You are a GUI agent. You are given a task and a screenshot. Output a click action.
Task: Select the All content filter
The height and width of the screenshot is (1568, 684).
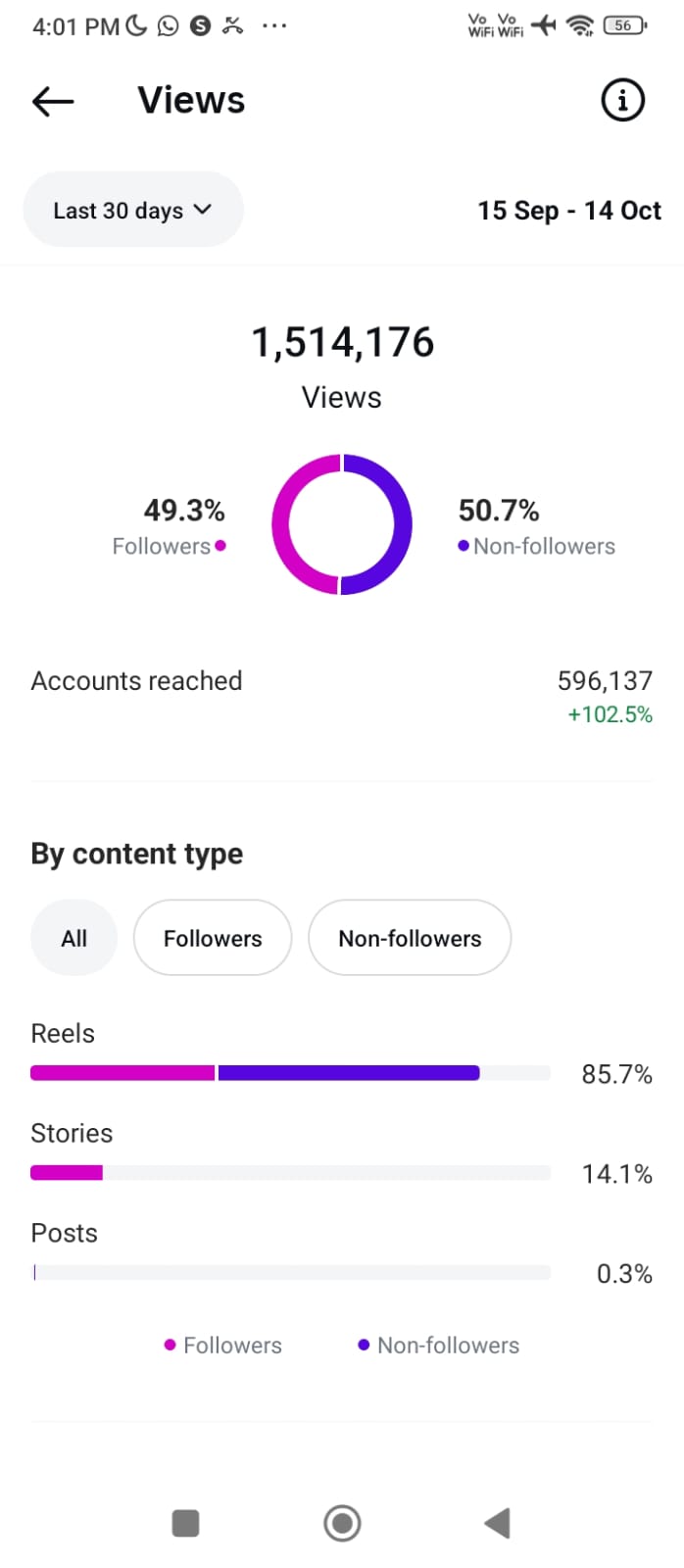(x=73, y=938)
